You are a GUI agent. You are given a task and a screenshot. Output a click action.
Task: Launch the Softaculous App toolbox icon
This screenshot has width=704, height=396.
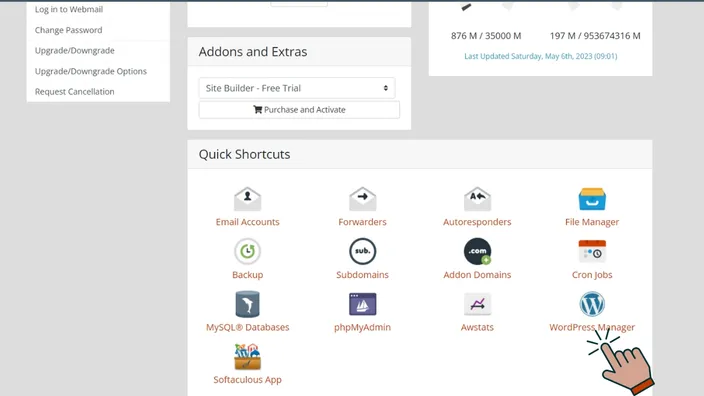click(247, 356)
